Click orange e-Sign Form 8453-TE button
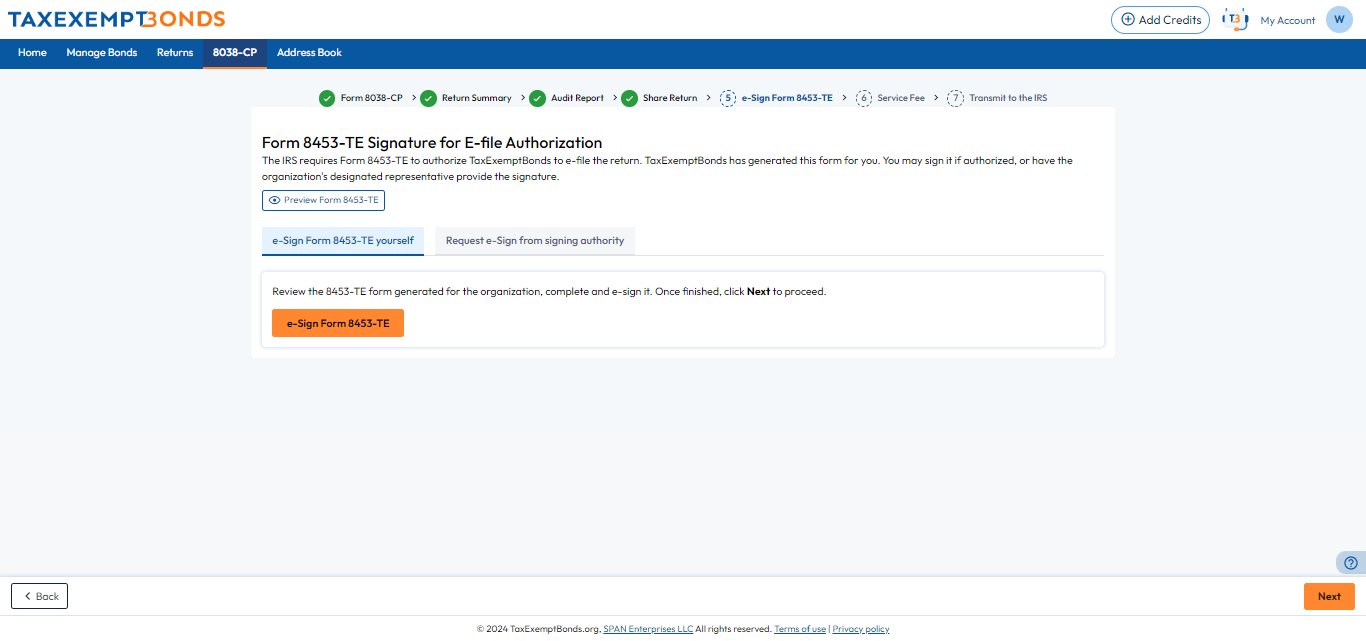 click(x=338, y=323)
